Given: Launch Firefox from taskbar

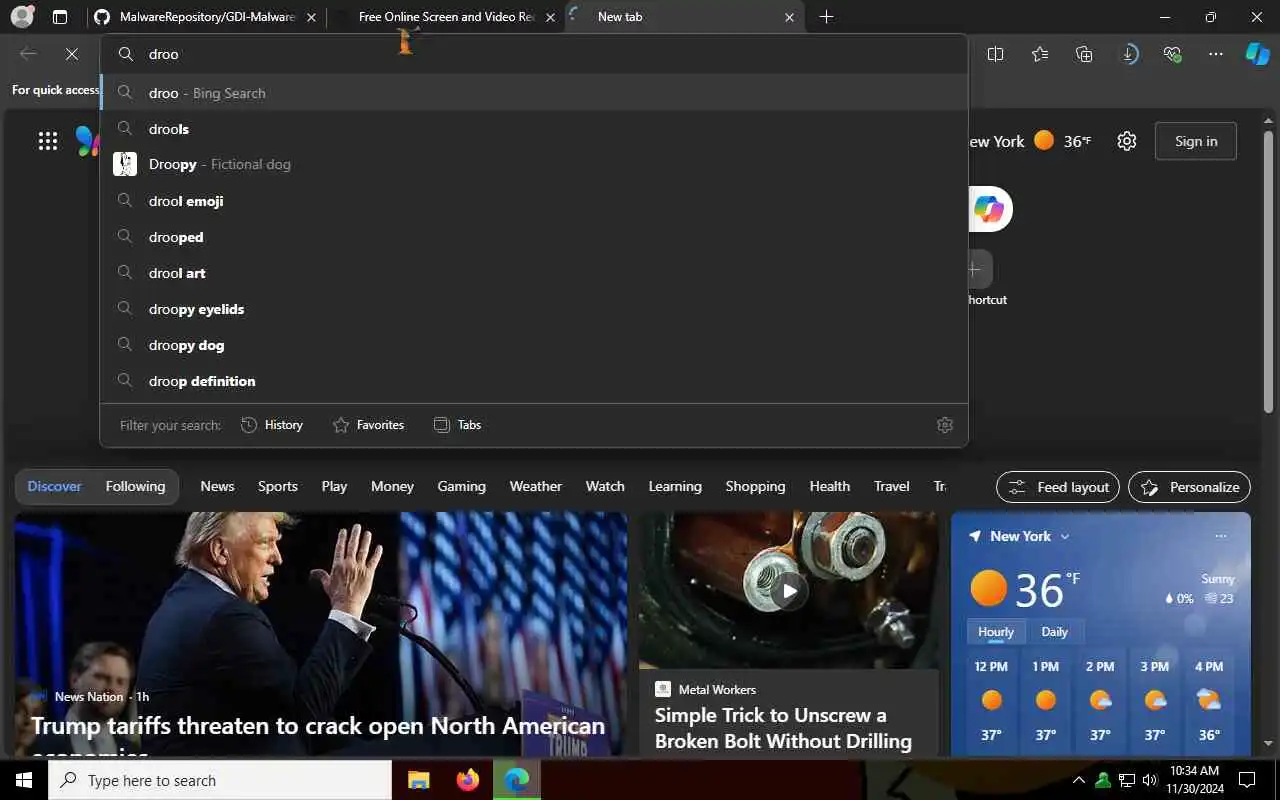Looking at the screenshot, I should click(x=467, y=780).
